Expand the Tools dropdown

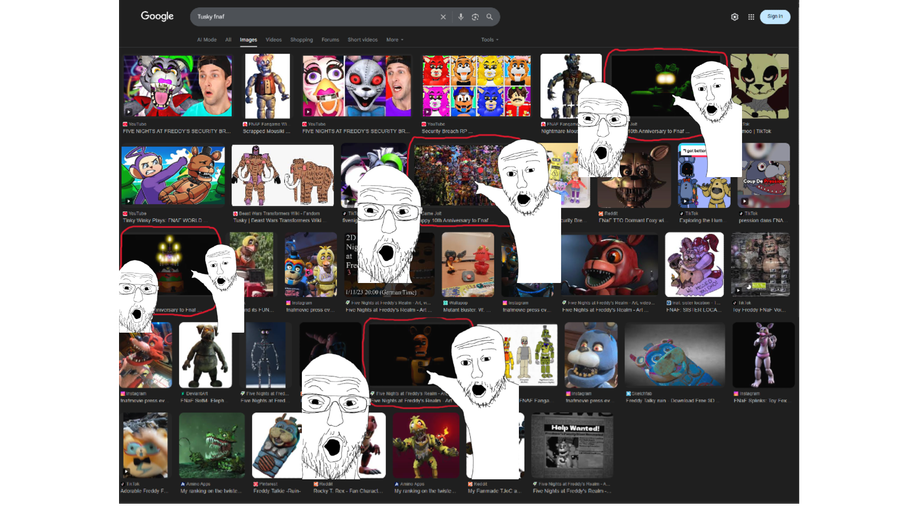pos(490,40)
